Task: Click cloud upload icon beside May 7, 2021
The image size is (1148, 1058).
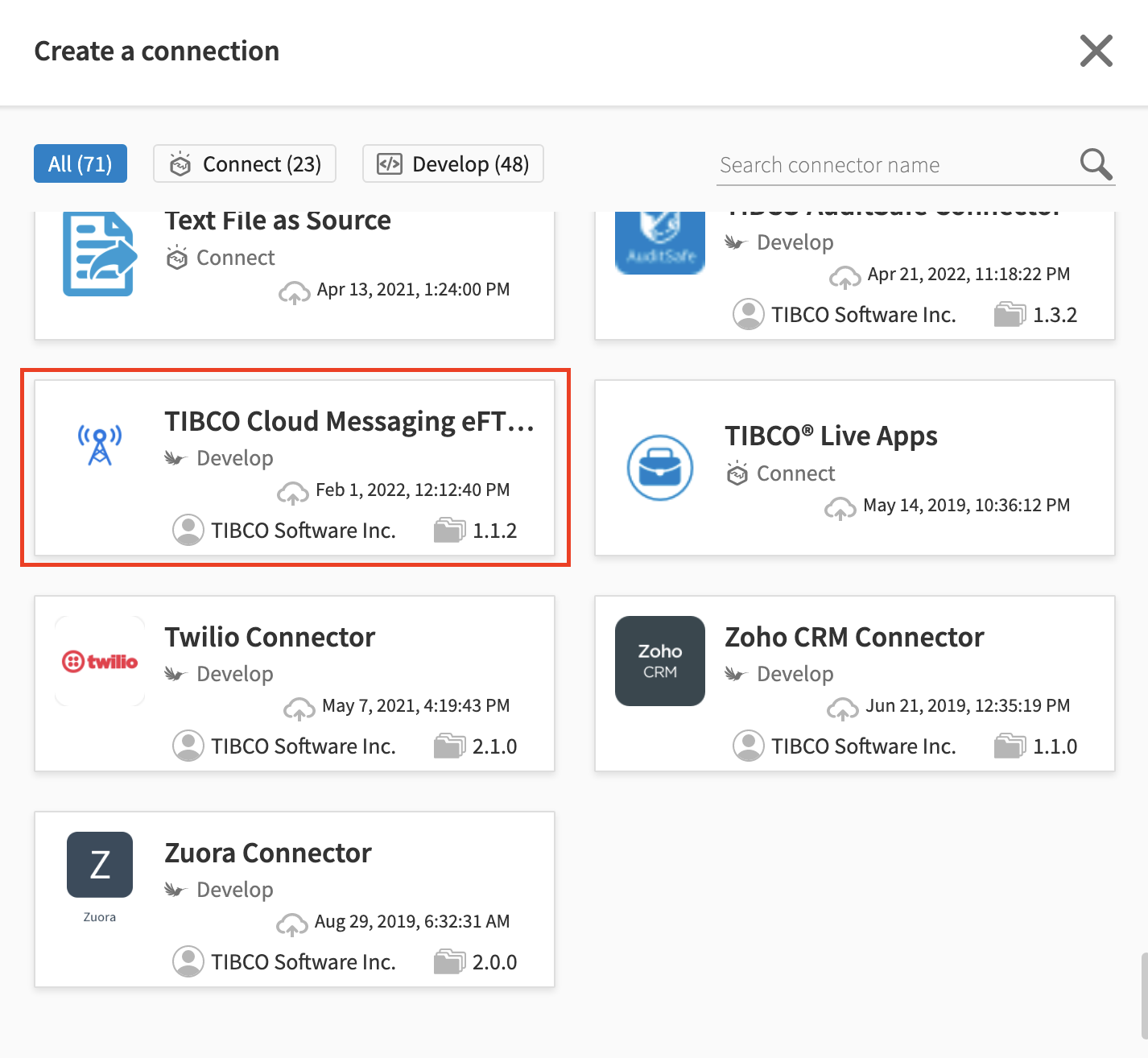Action: [x=299, y=709]
